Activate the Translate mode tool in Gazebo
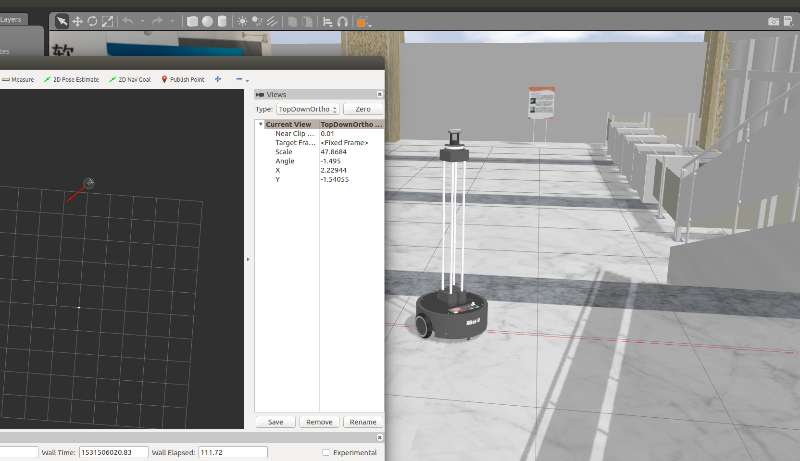Screen dimensions: 800x461 click(x=77, y=21)
